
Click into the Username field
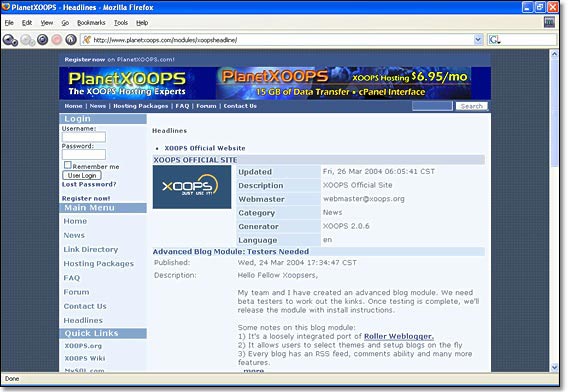pos(84,137)
